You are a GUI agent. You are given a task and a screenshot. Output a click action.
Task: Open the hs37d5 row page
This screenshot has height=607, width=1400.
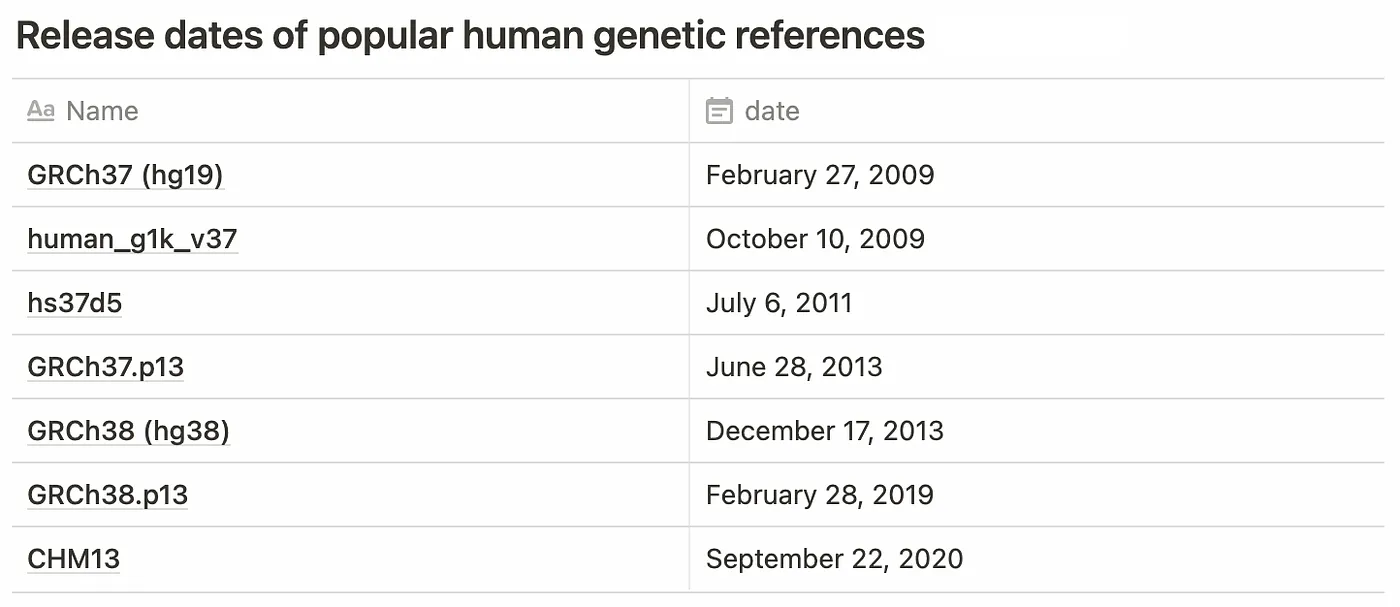coord(74,303)
